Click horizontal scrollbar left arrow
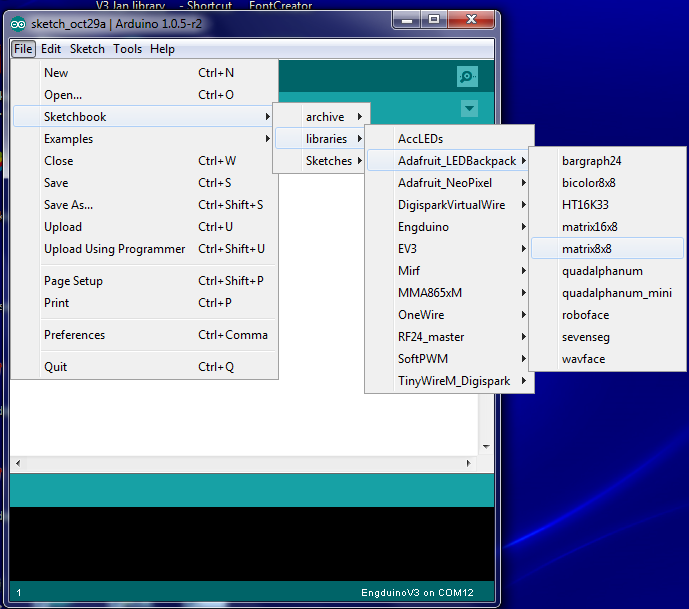This screenshot has height=609, width=689. 18,463
